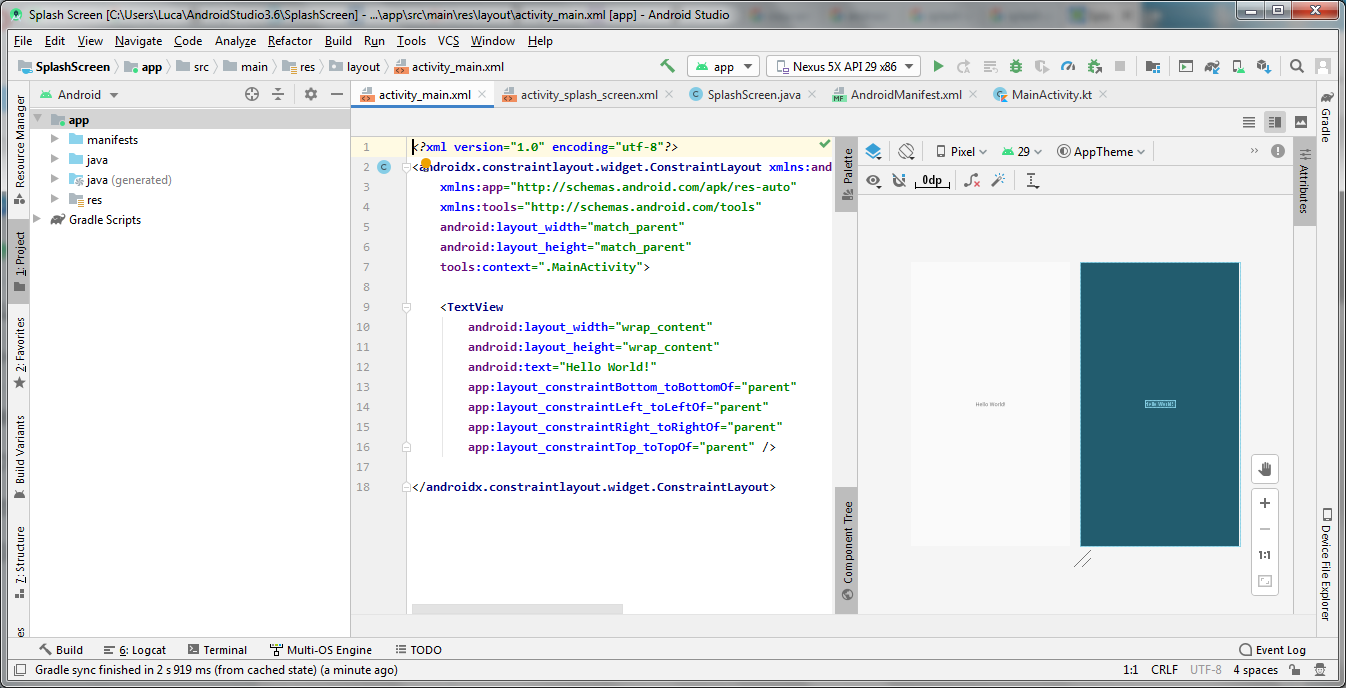Open the Refactor menu
1346x688 pixels.
(x=290, y=41)
